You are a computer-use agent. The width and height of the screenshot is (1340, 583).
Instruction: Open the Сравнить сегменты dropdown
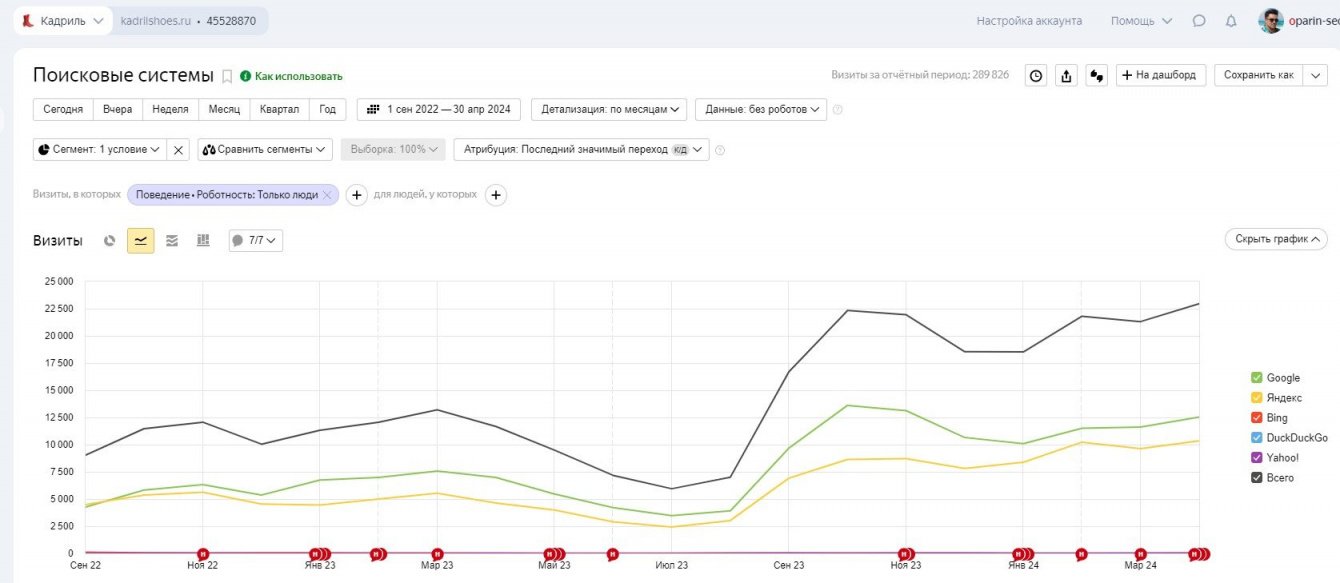point(265,149)
